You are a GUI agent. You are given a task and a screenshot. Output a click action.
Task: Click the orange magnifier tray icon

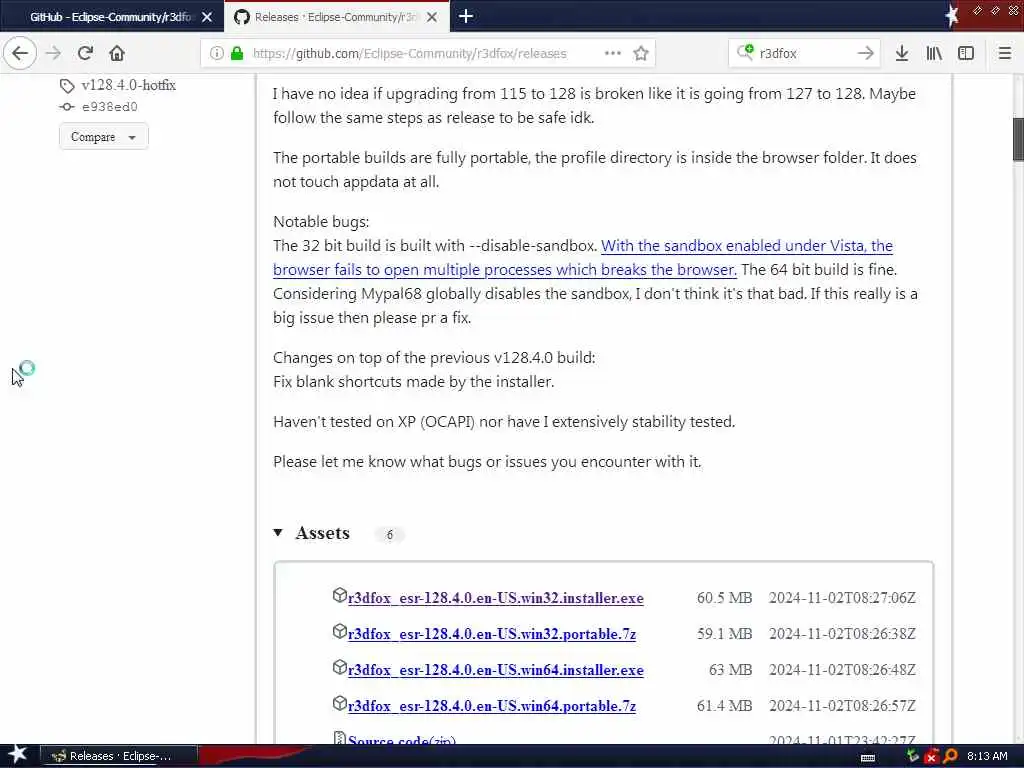click(x=950, y=756)
